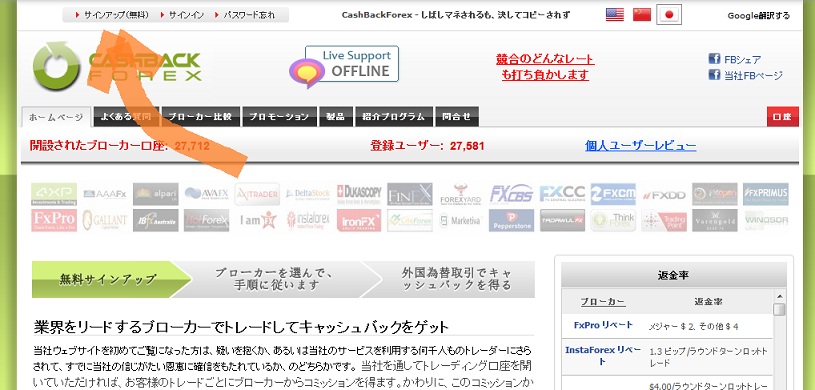Screen dimensions: 815x390
Task: Select the Japanese flag language icon
Action: pyautogui.click(x=669, y=15)
